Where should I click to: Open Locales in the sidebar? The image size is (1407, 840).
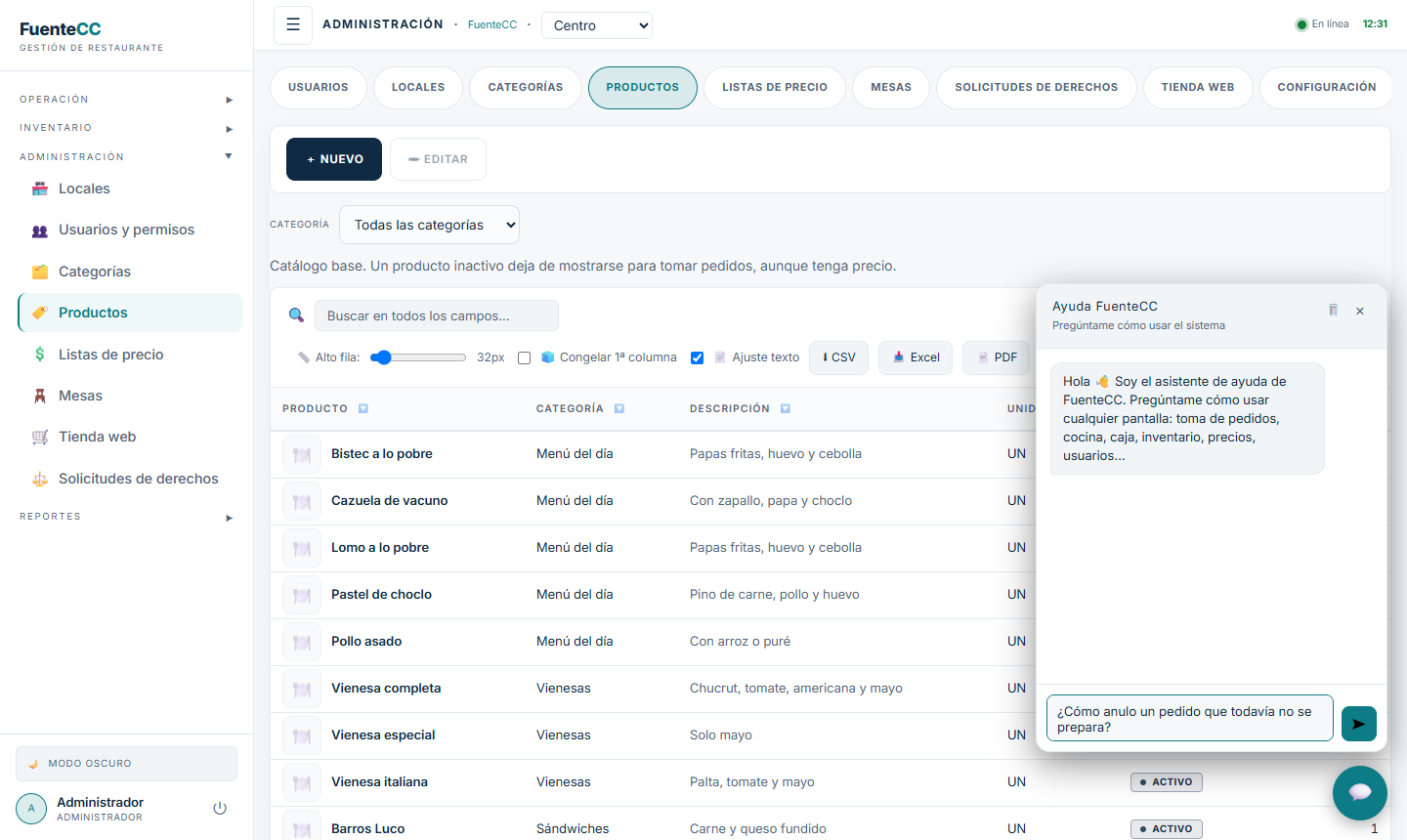(x=130, y=189)
